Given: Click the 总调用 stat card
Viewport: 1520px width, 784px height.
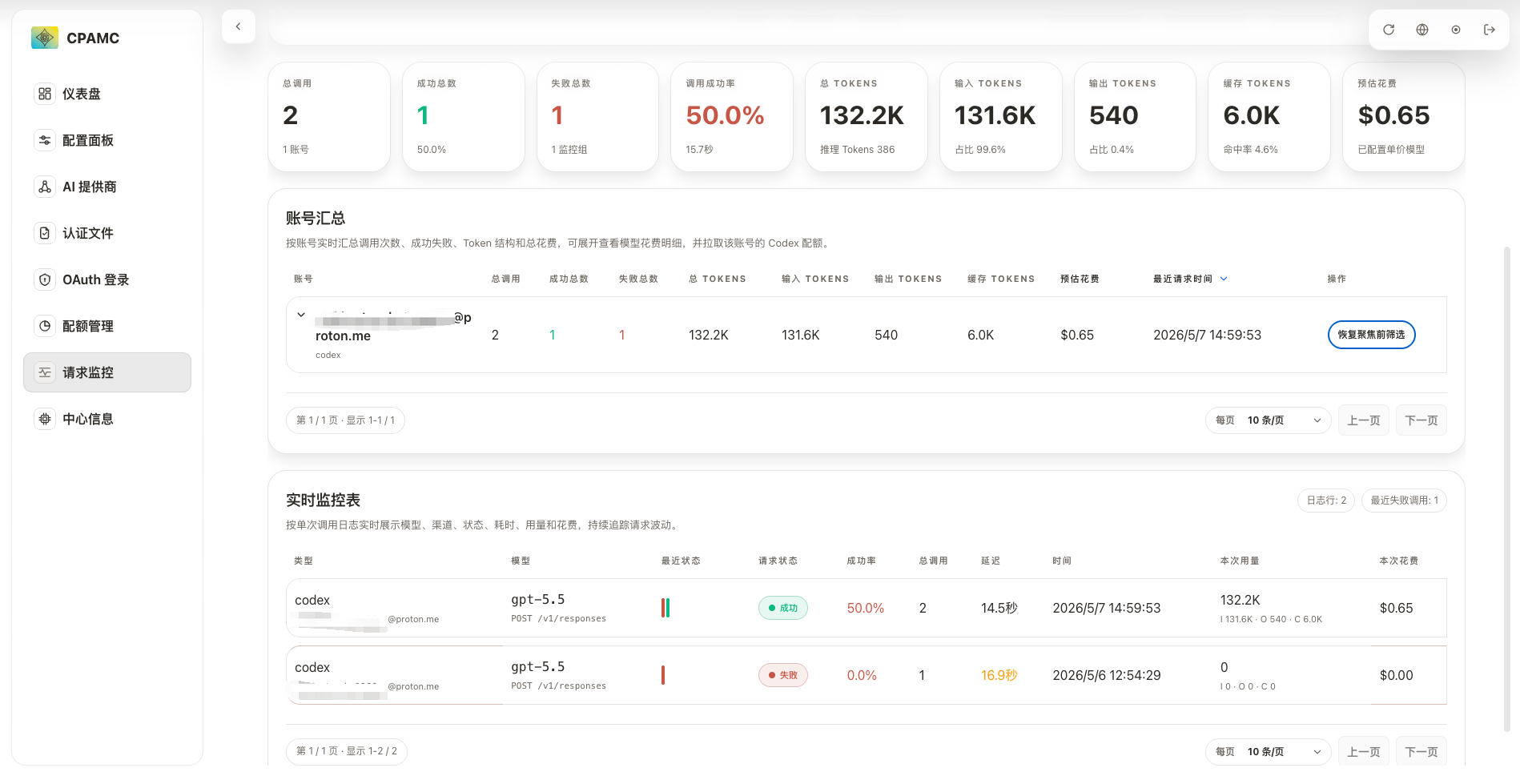Looking at the screenshot, I should (x=329, y=117).
